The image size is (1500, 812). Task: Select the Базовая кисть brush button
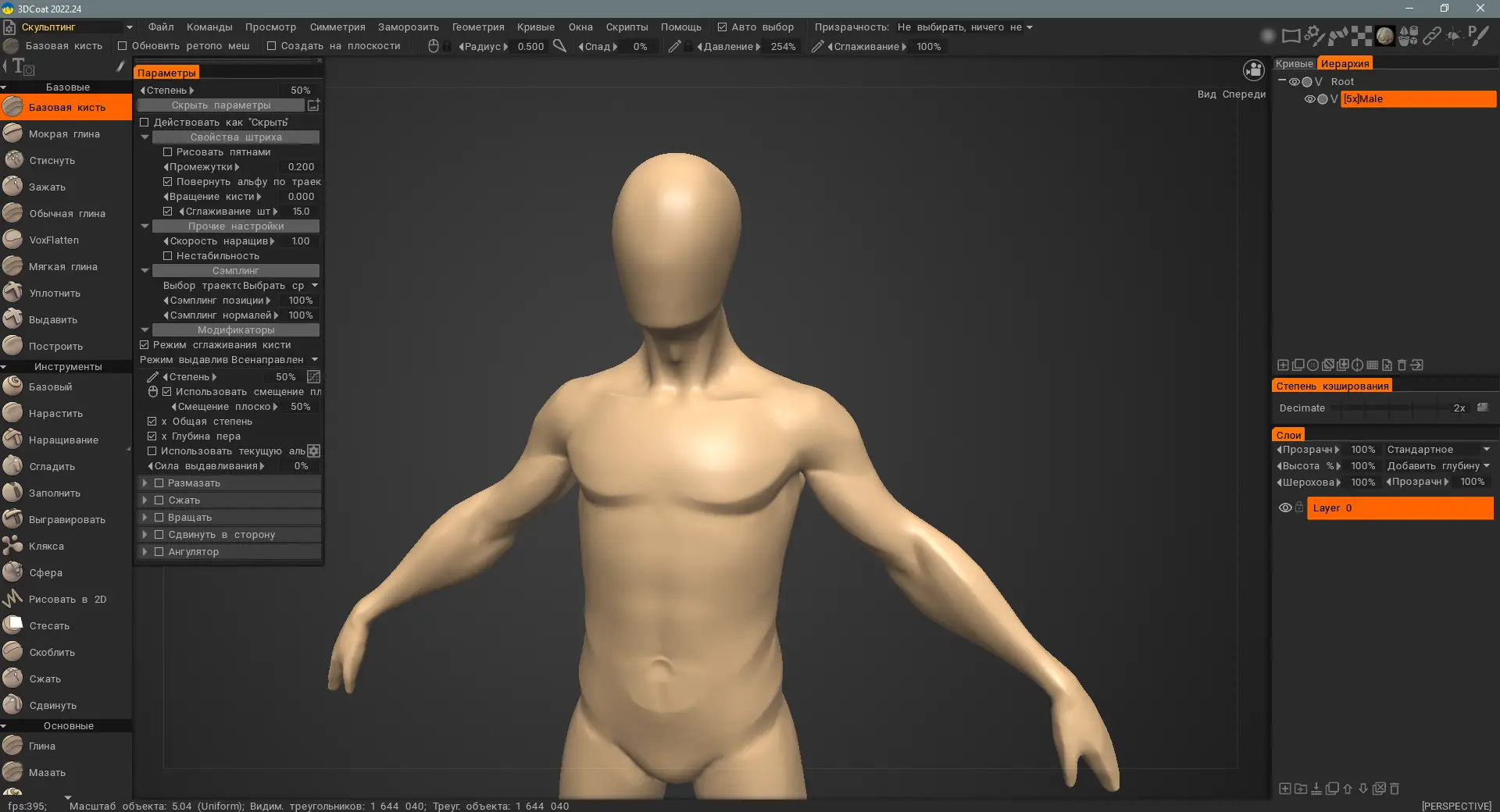click(x=66, y=107)
